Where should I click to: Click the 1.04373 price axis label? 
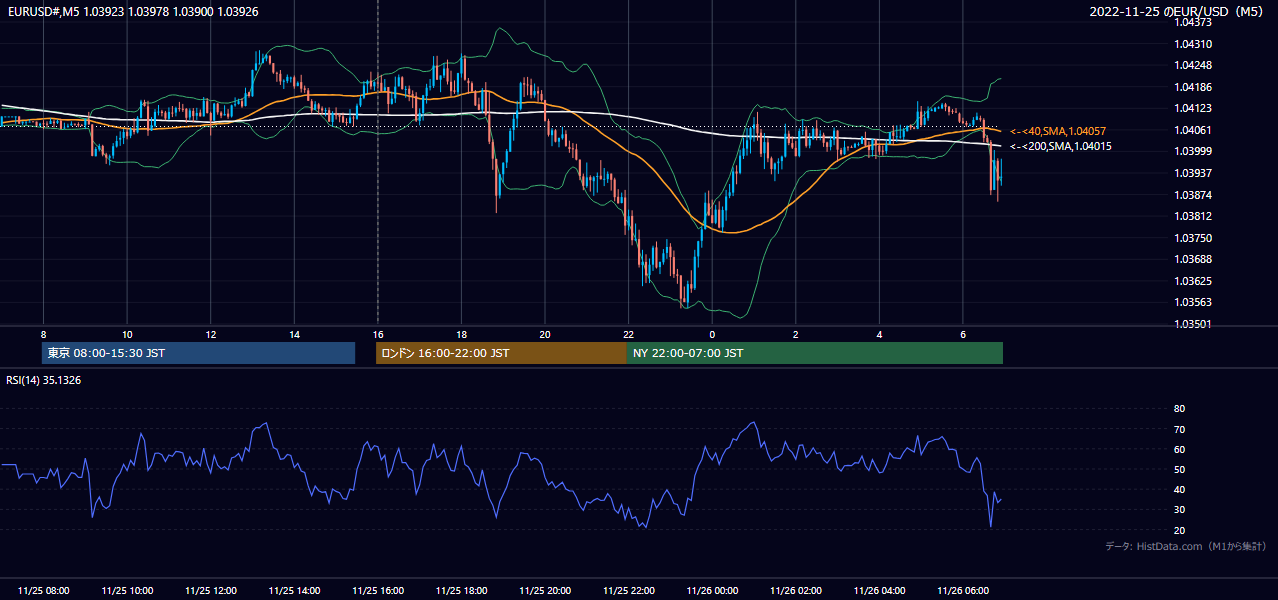[x=1192, y=22]
